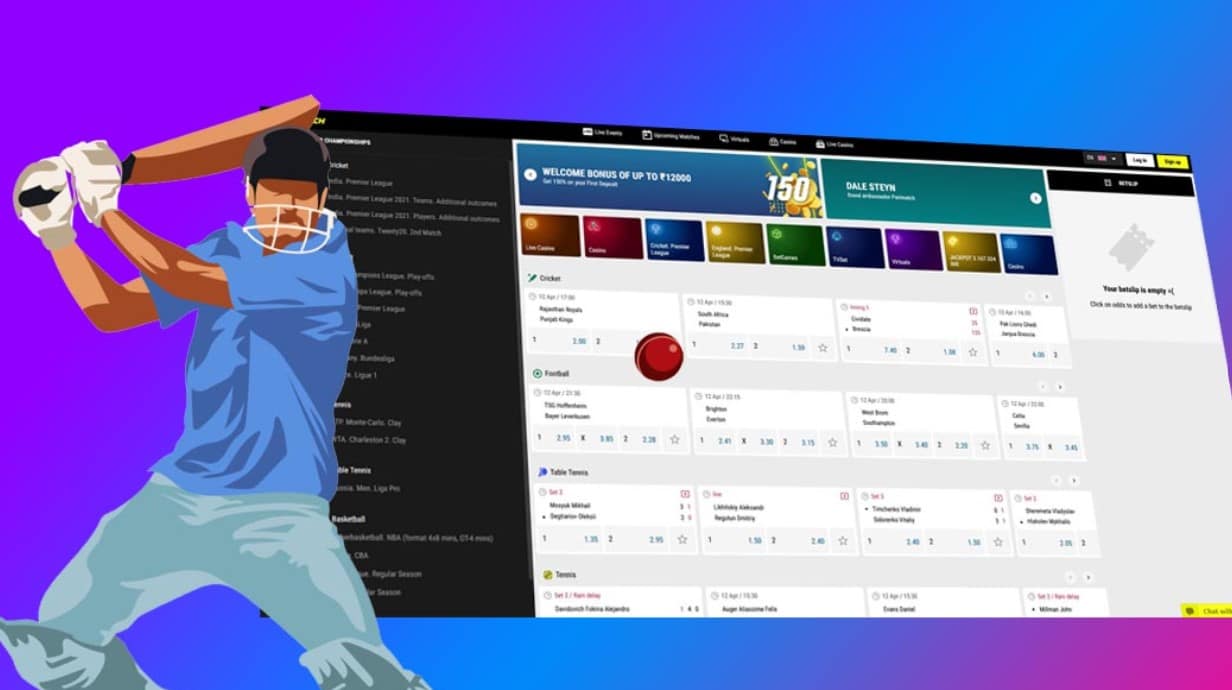
Task: Open the orange Live Casino tile
Action: click(550, 235)
